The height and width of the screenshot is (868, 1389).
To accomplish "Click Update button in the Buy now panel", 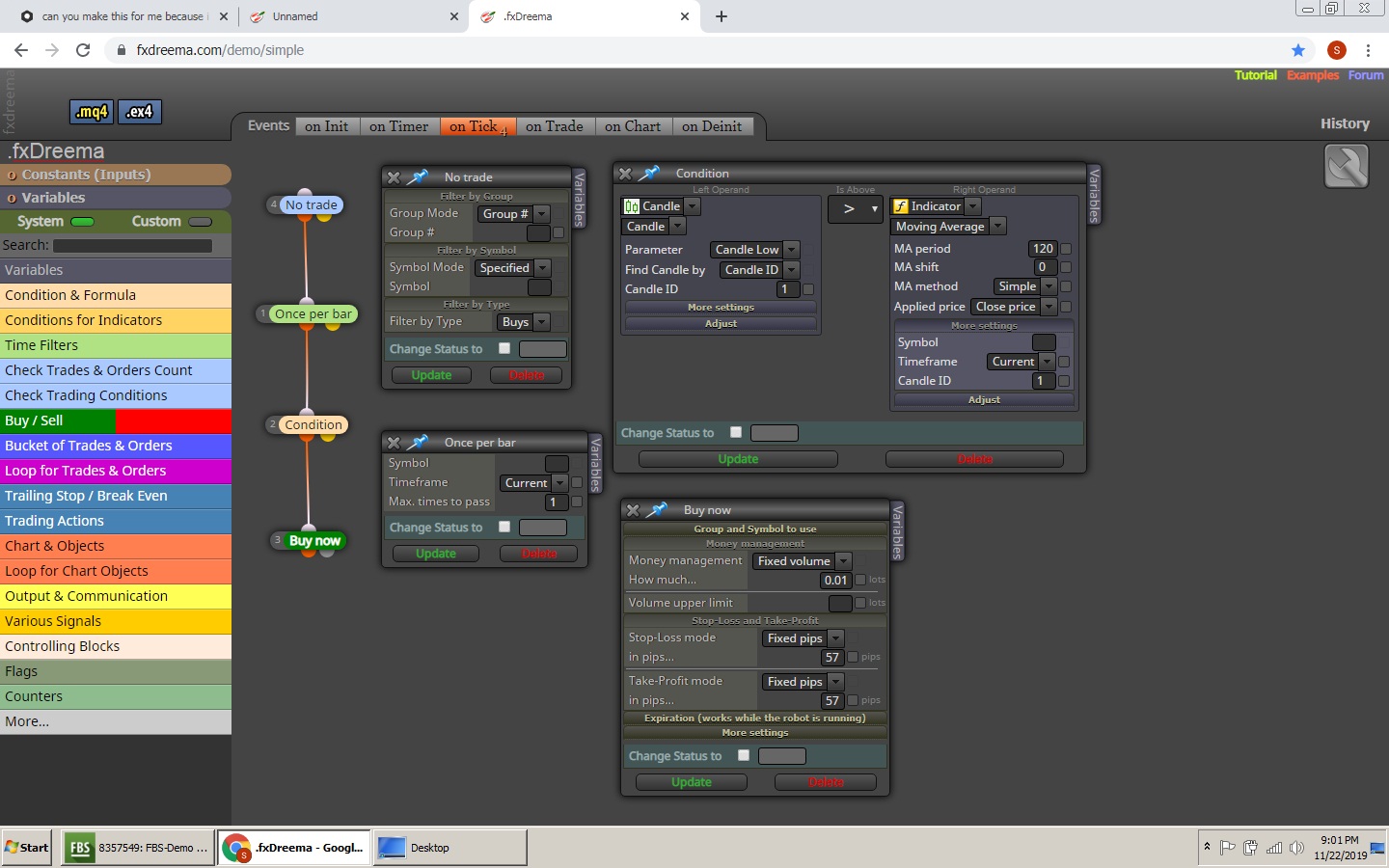I will (x=692, y=782).
